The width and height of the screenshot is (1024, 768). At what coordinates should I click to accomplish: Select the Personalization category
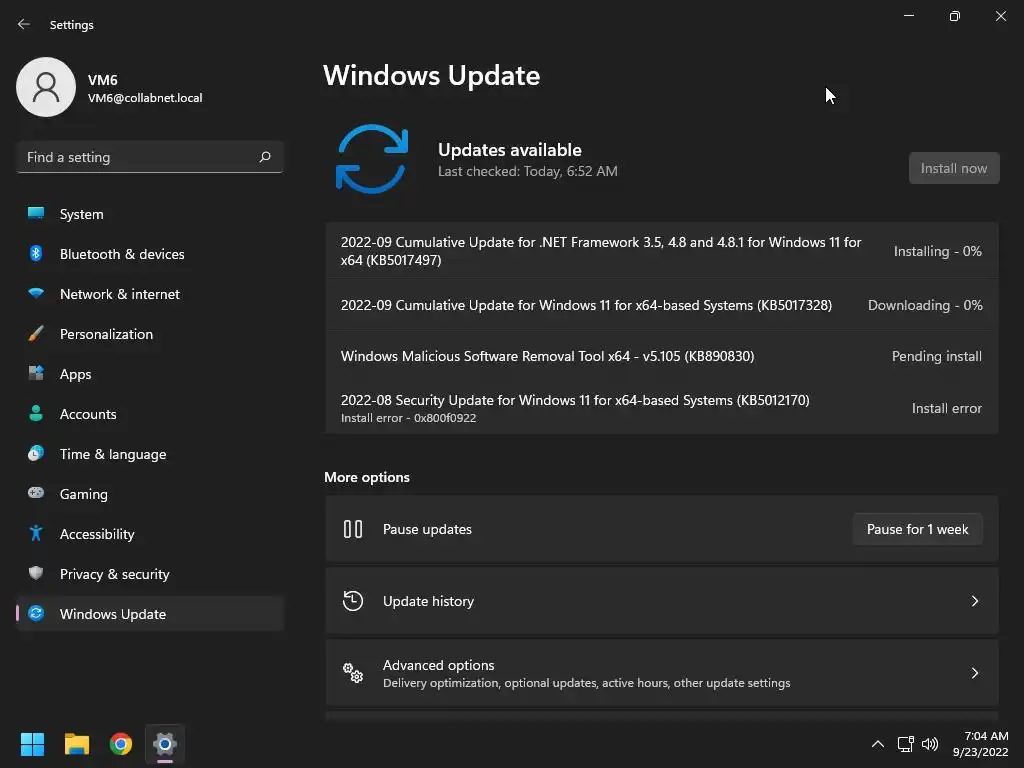[150, 334]
